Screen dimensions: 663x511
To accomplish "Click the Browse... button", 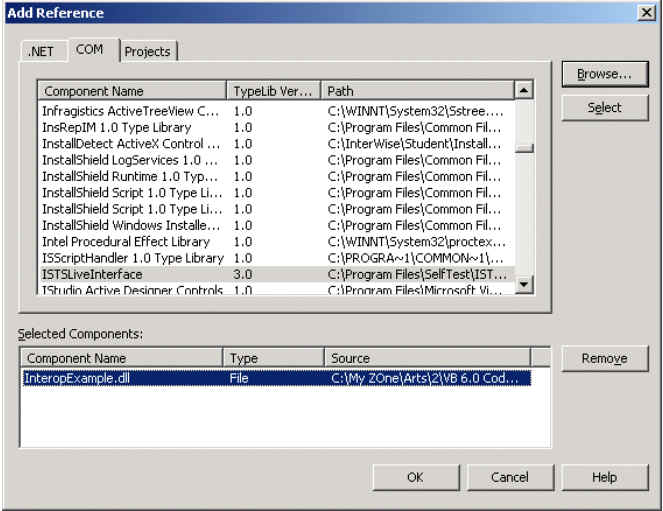I will [x=605, y=74].
